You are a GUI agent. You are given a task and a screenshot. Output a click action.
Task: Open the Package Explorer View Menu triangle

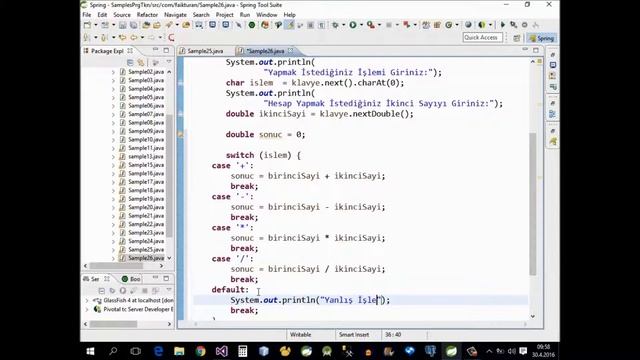[169, 62]
